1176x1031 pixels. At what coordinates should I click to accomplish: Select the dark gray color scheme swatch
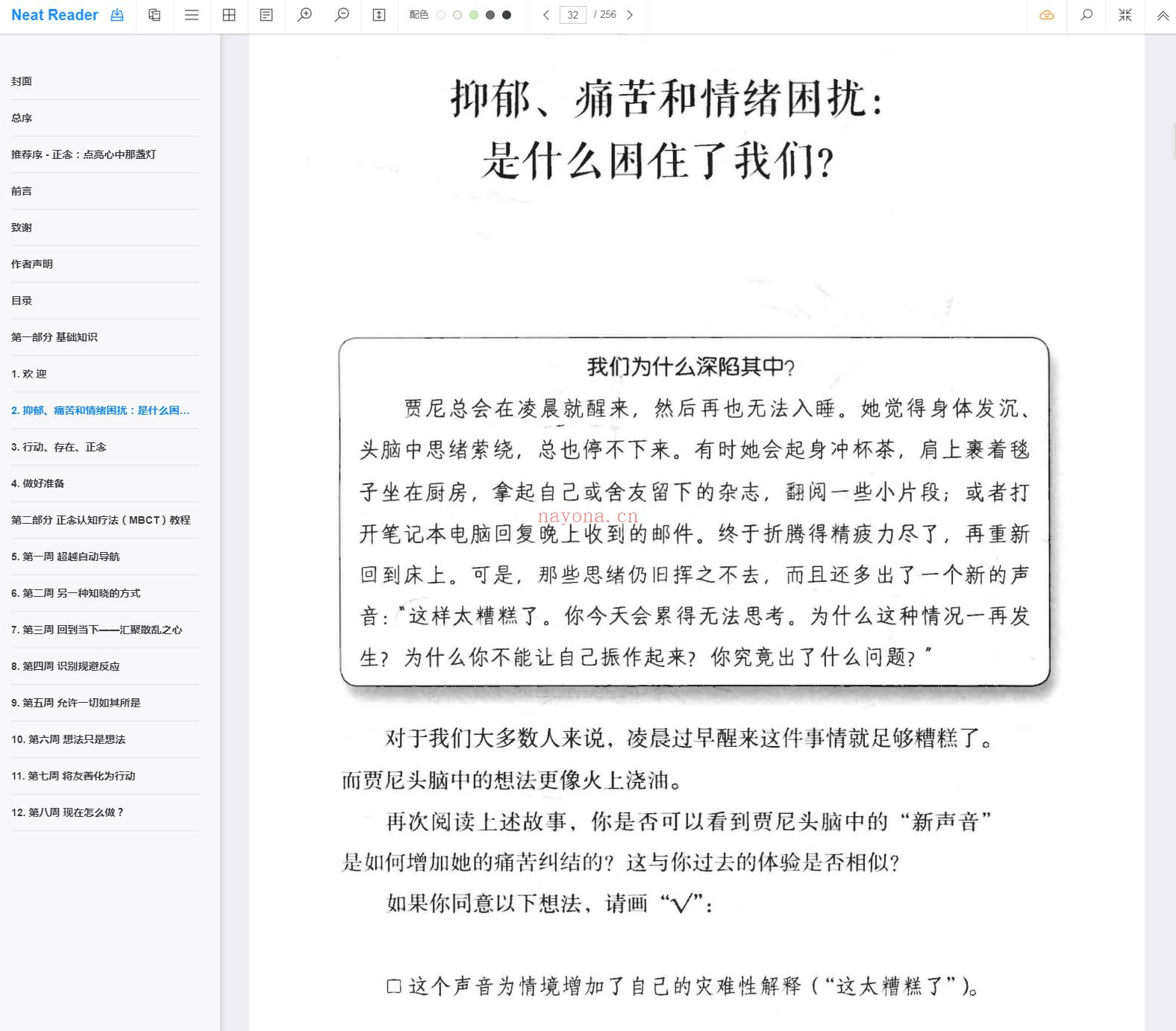click(490, 15)
